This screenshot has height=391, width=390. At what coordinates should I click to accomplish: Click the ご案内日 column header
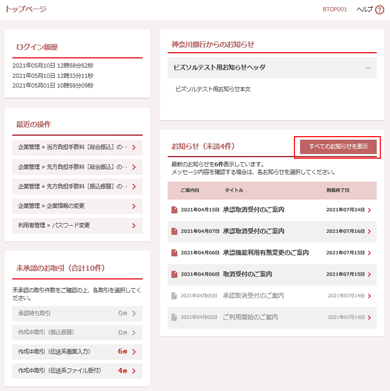190,190
